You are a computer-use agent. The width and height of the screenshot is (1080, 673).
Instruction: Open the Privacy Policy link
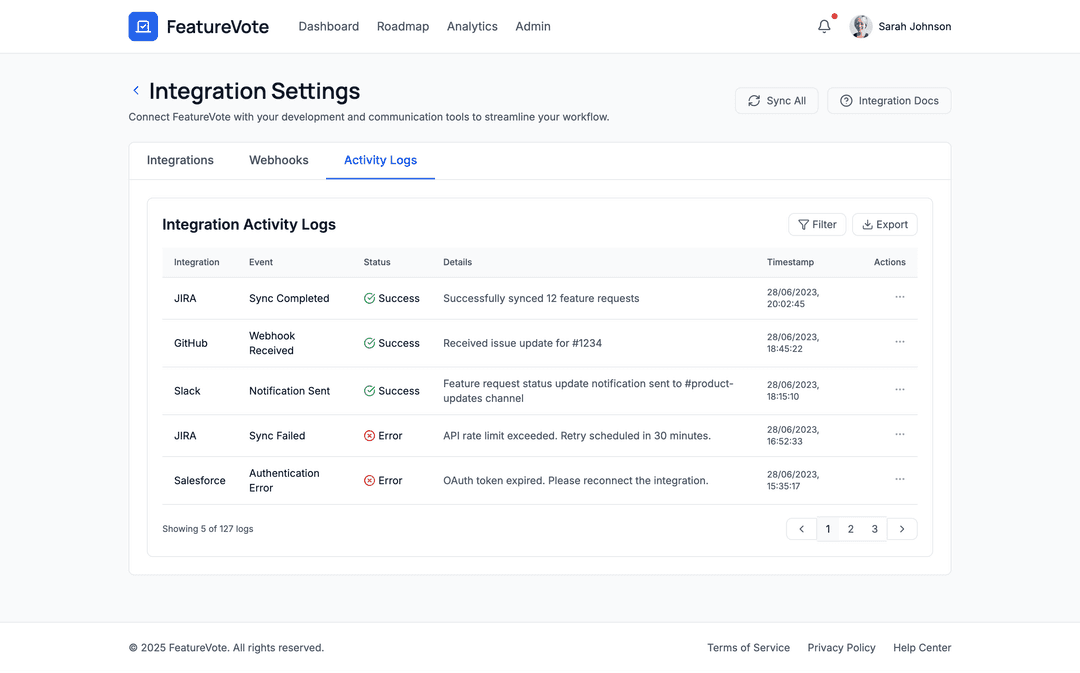tap(841, 648)
